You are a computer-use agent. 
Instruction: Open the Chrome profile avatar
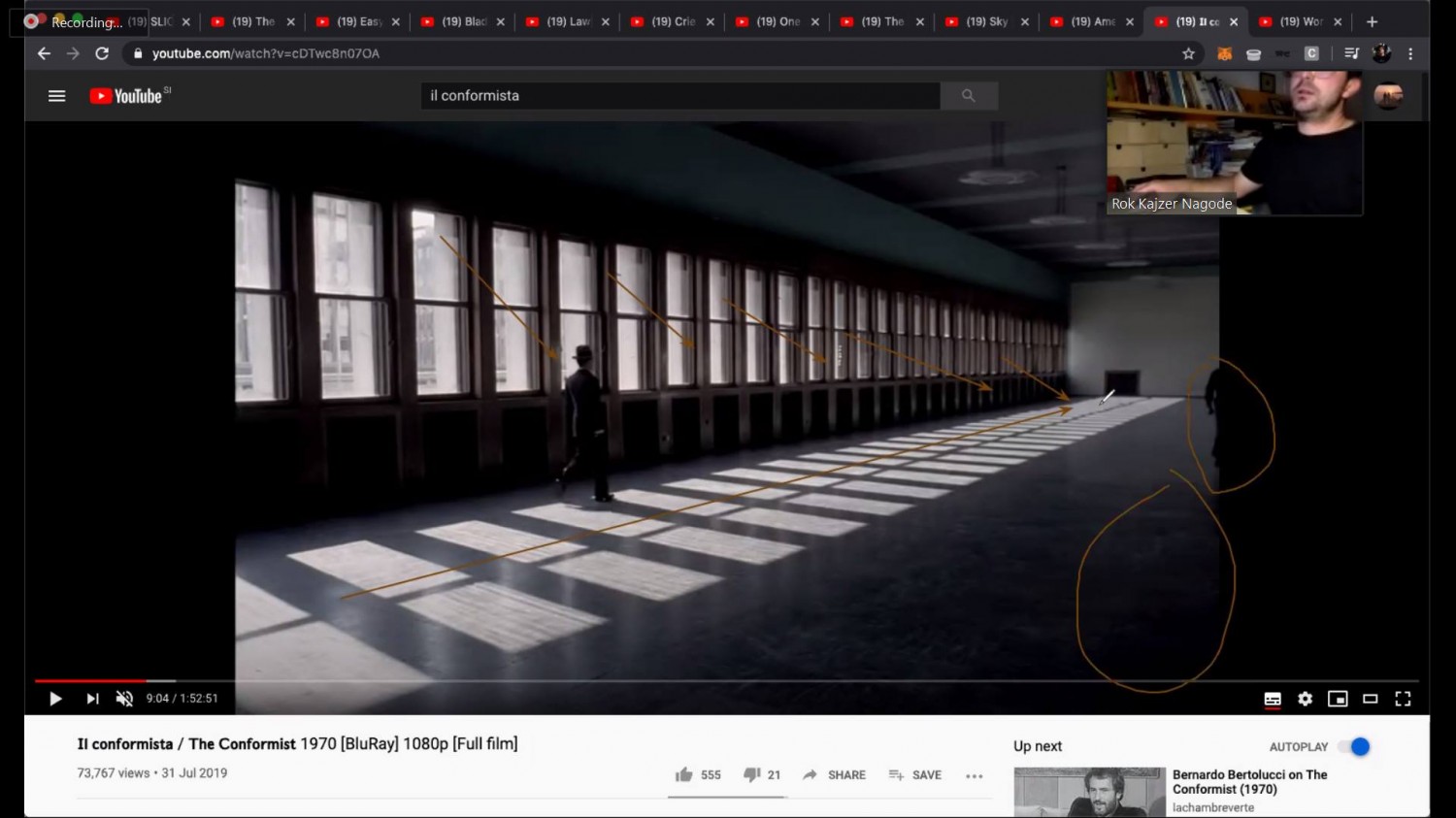1381,53
